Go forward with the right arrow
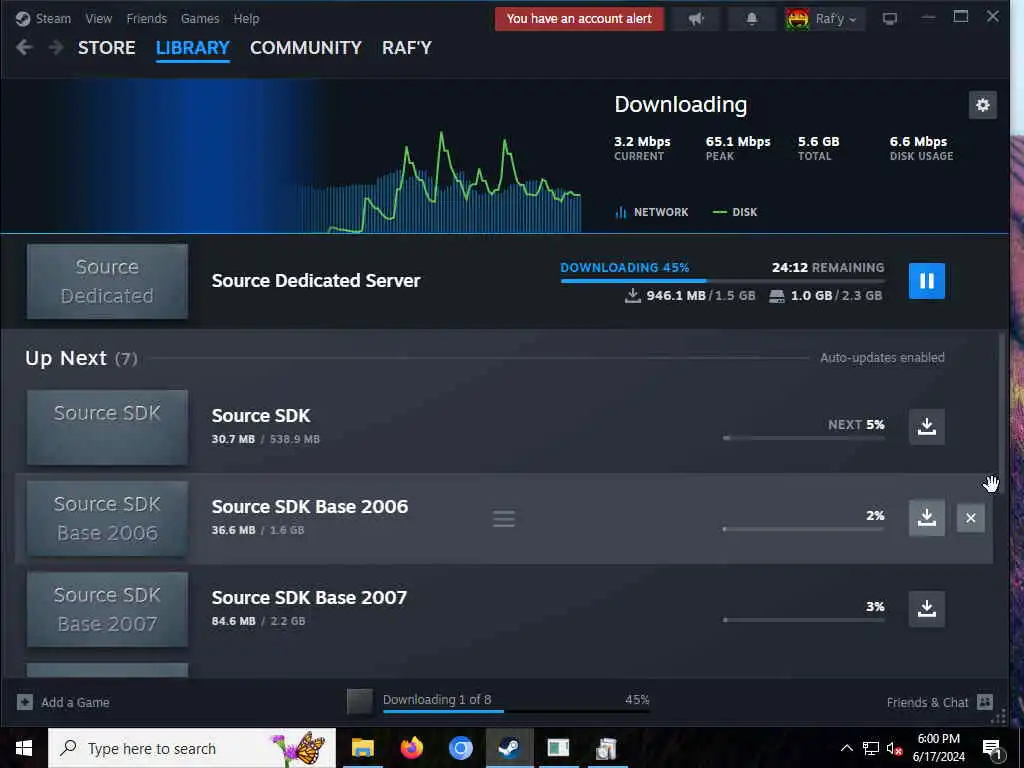This screenshot has height=768, width=1024. coord(56,48)
